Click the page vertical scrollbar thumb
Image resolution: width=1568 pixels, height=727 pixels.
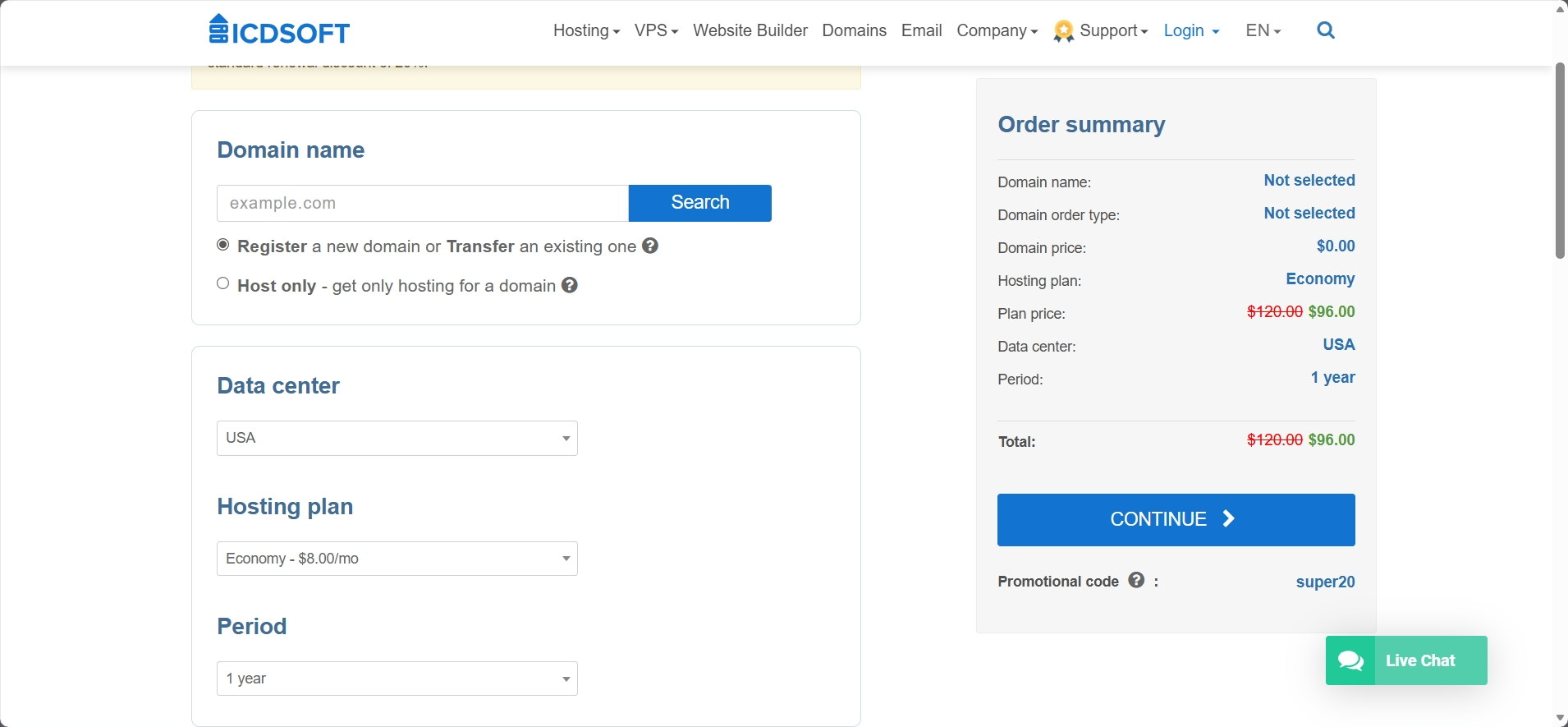pyautogui.click(x=1561, y=160)
